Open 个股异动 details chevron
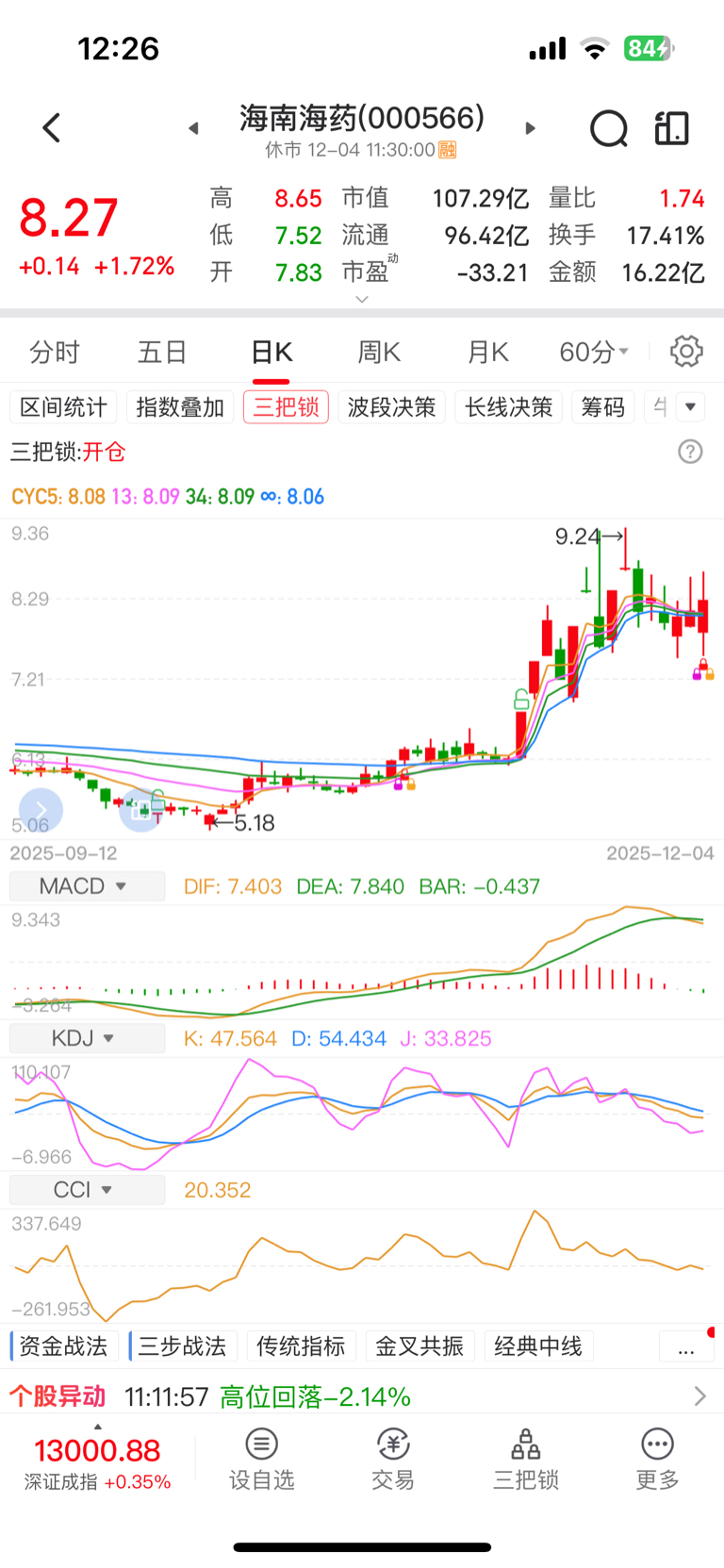Image resolution: width=724 pixels, height=1568 pixels. (699, 1396)
